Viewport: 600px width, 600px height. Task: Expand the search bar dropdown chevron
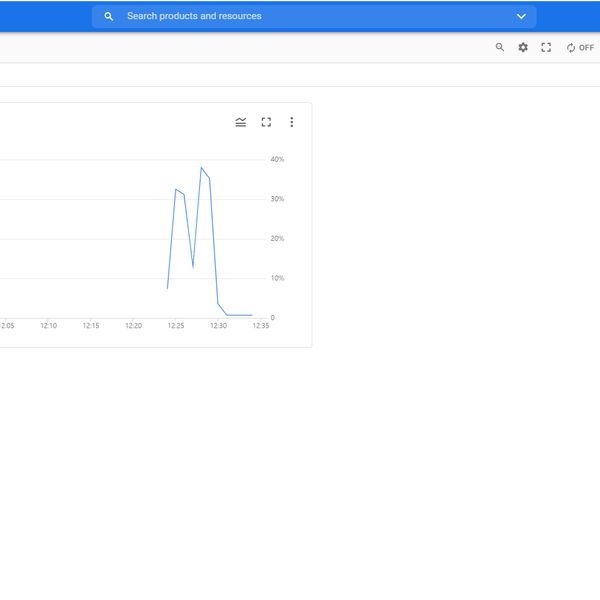click(x=521, y=17)
